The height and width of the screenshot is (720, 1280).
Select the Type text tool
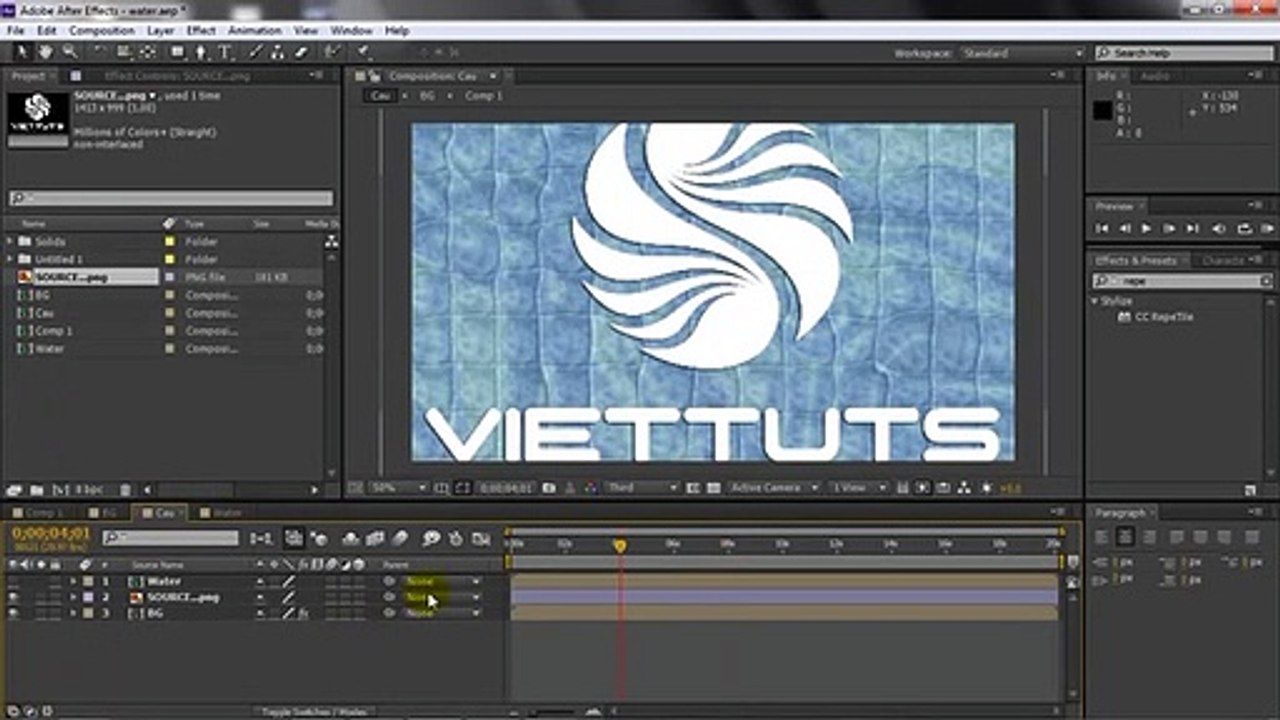[225, 52]
